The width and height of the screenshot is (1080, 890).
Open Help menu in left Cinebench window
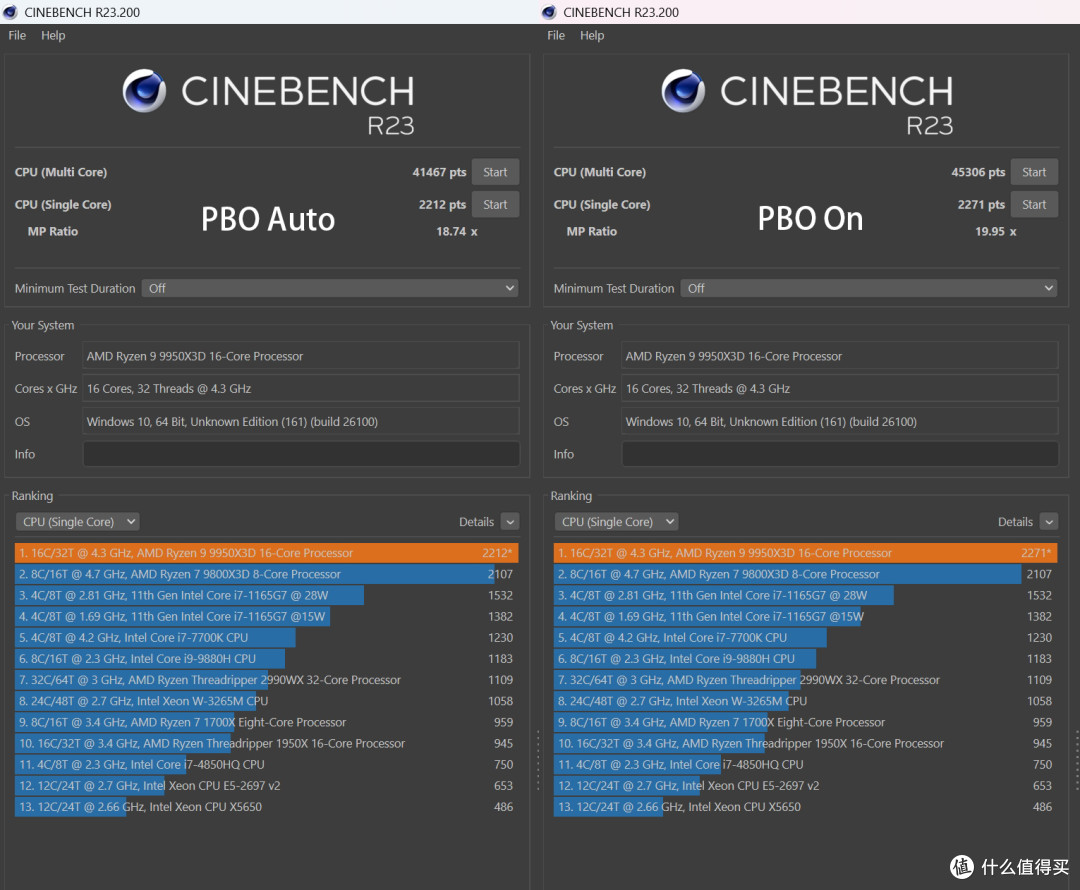[x=53, y=35]
